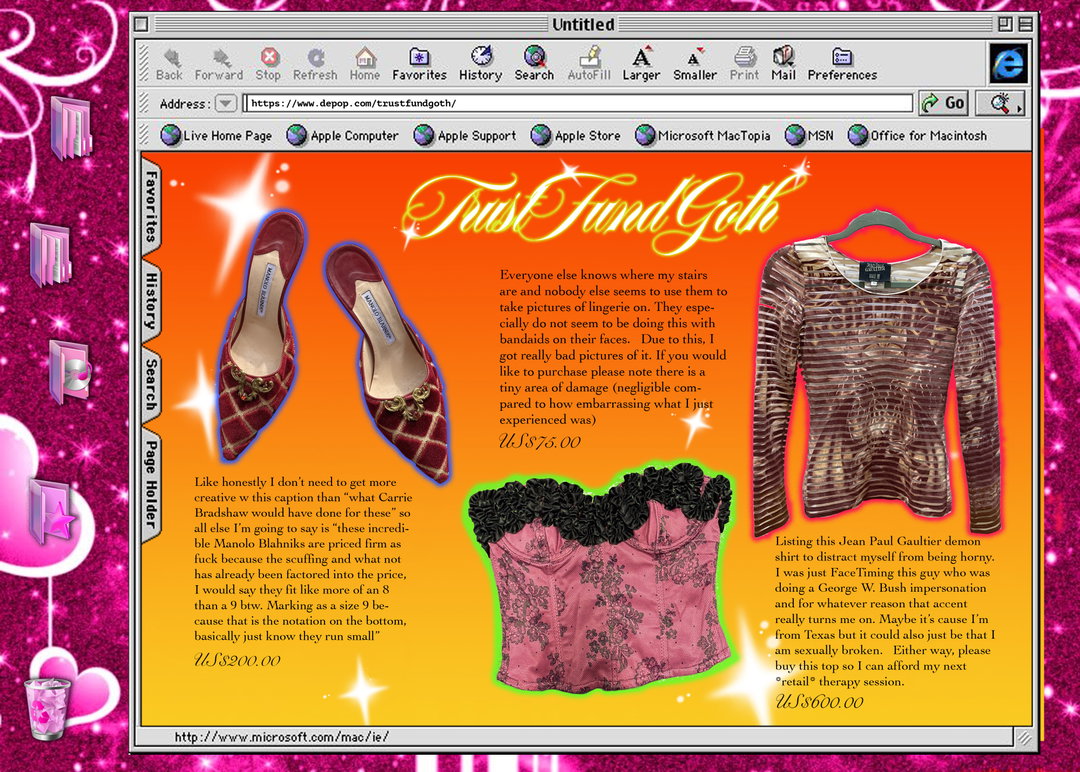Screen dimensions: 1080x772
Task: Click the Forward navigation icon
Action: (219, 63)
